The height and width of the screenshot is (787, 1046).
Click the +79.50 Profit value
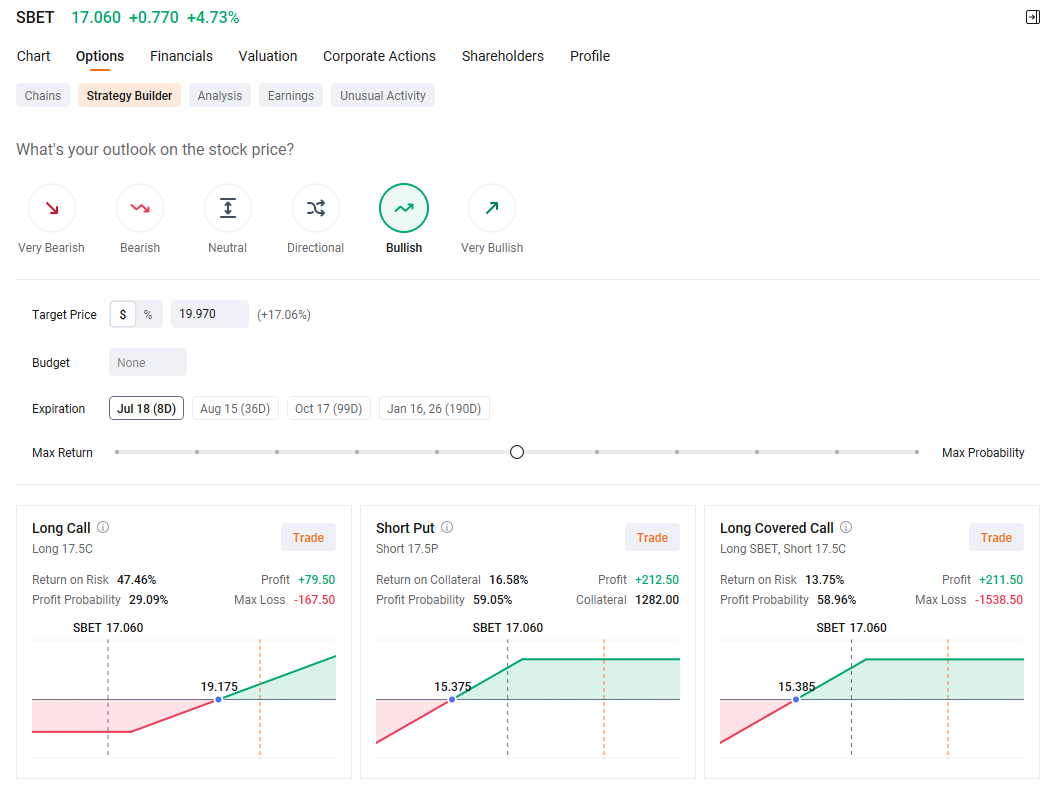click(316, 580)
